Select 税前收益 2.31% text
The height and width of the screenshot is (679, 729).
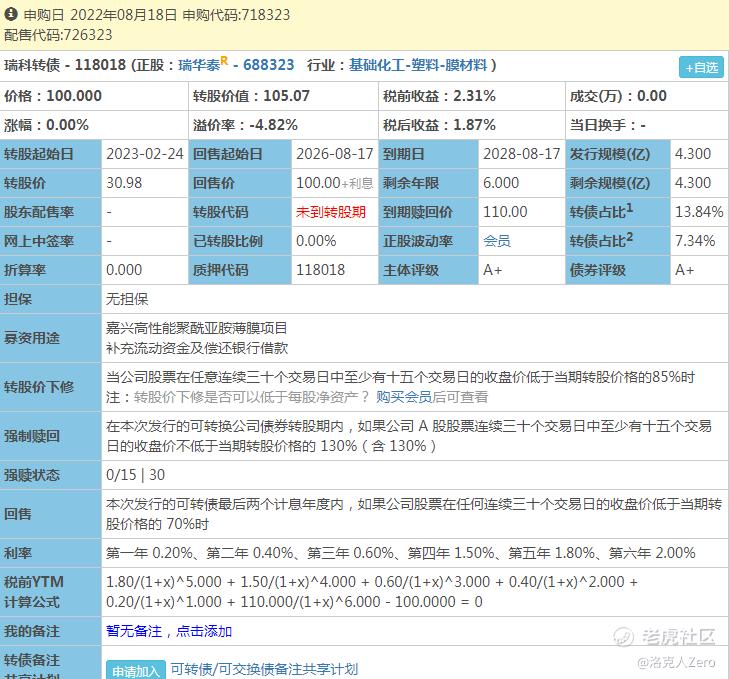[x=439, y=96]
